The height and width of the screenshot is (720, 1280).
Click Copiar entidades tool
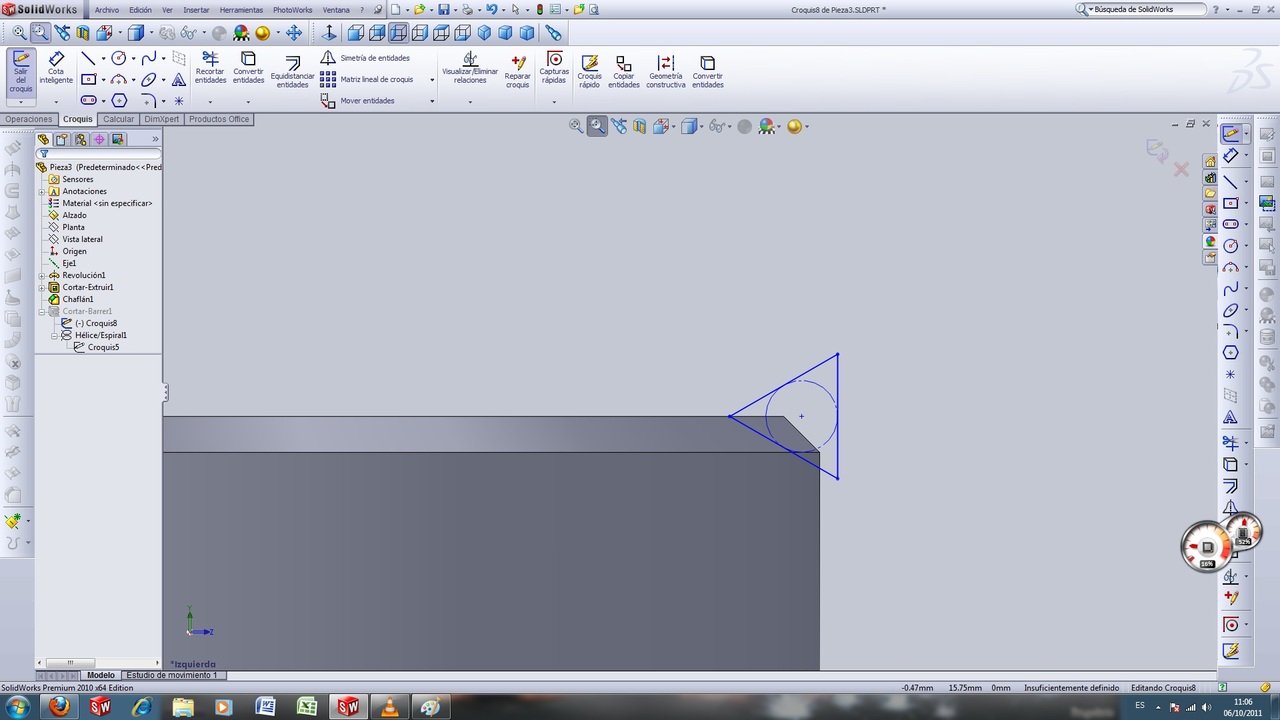(x=623, y=72)
